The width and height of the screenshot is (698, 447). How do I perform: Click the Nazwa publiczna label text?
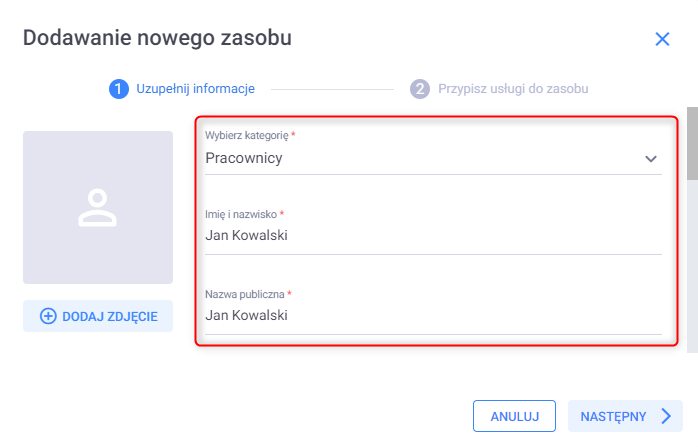click(x=244, y=294)
